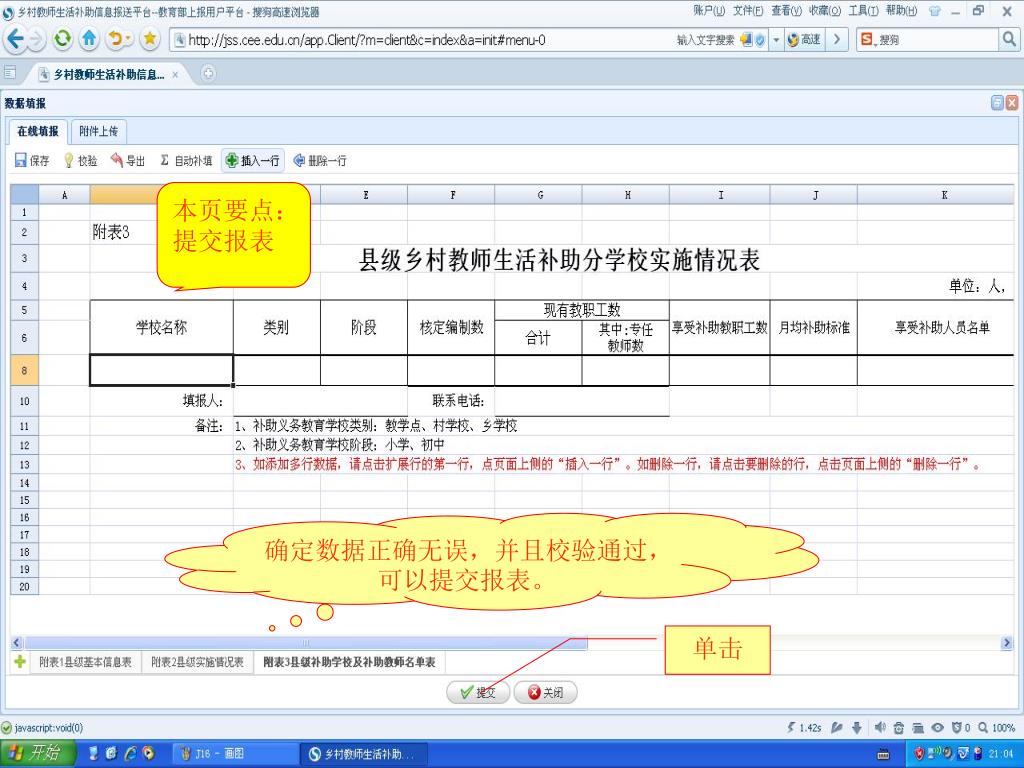Screen dimensions: 1024x768
Task: Open the 查看 menu
Action: (786, 11)
